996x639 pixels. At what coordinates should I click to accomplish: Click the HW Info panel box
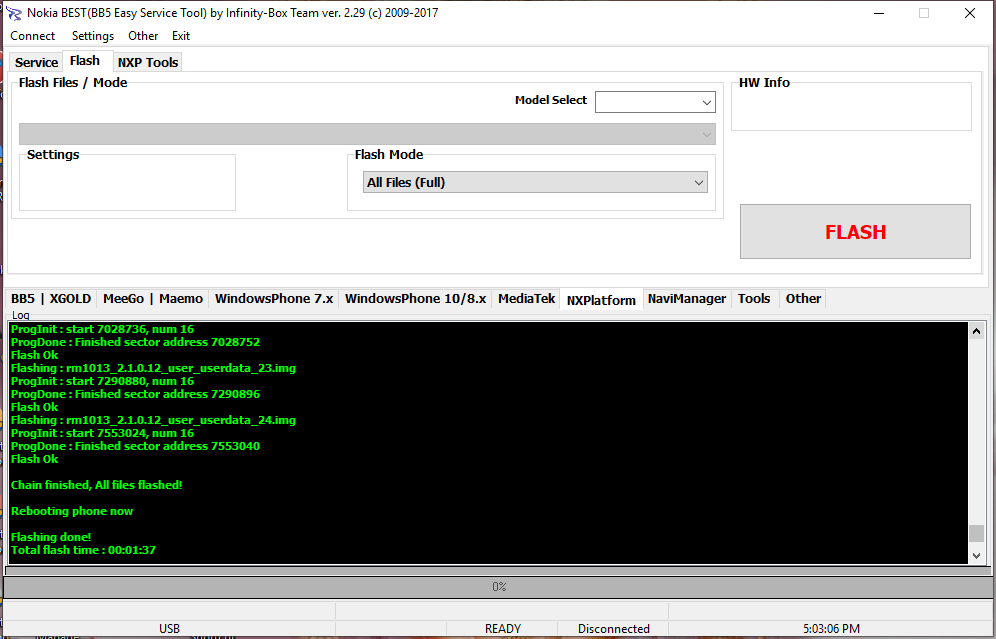[x=851, y=107]
